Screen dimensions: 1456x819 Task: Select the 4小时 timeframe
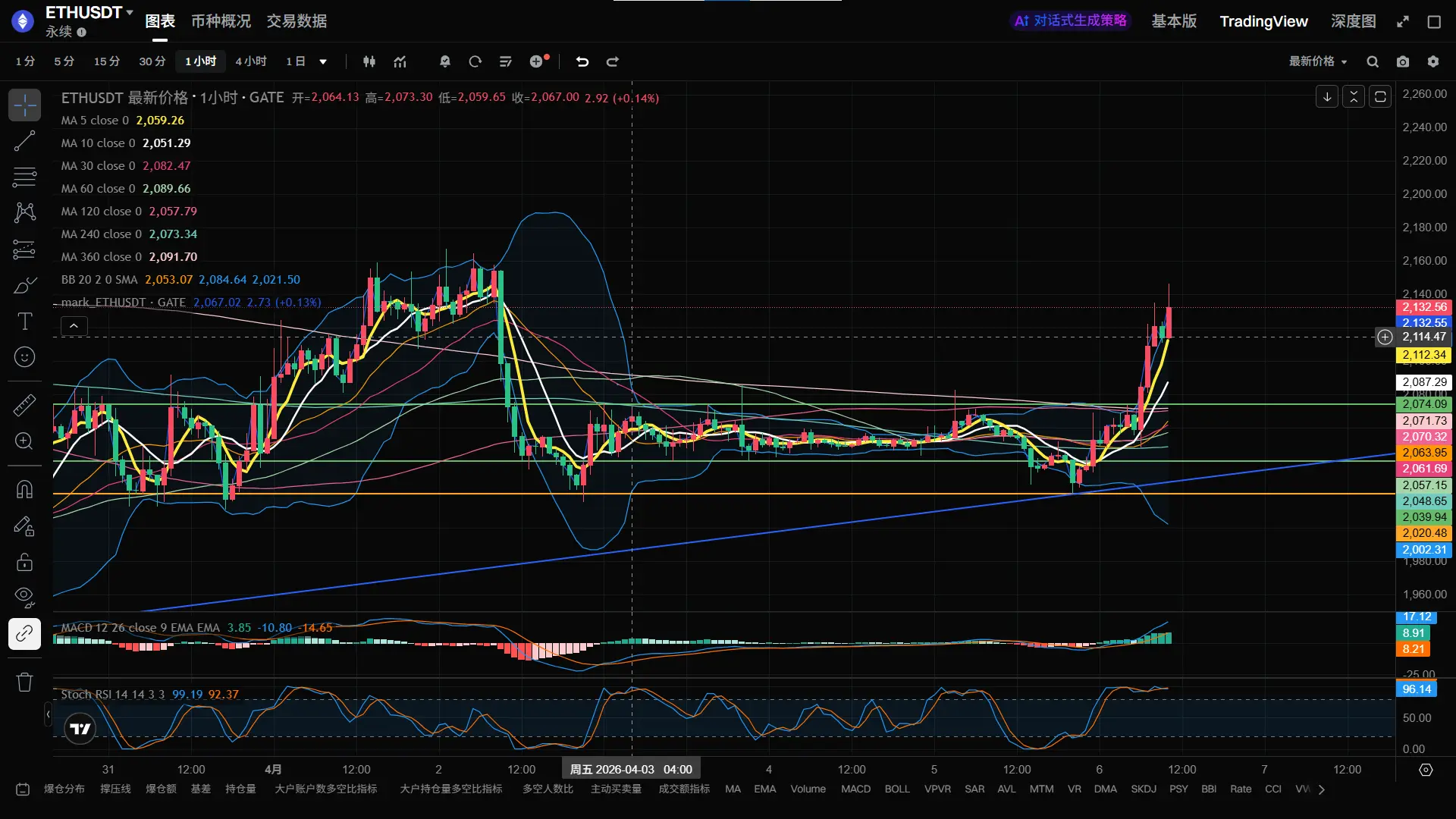[250, 61]
